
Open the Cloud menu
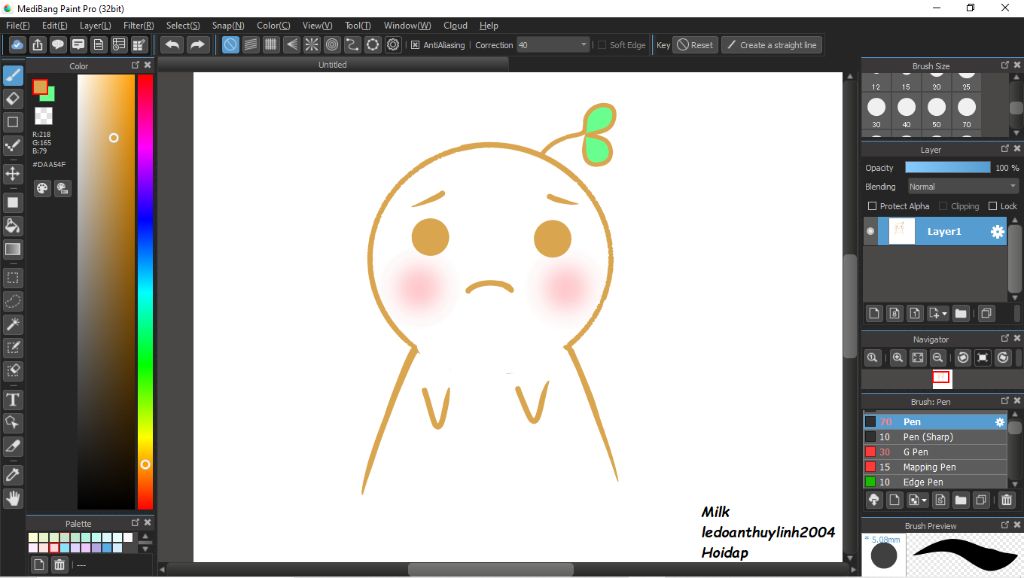455,25
